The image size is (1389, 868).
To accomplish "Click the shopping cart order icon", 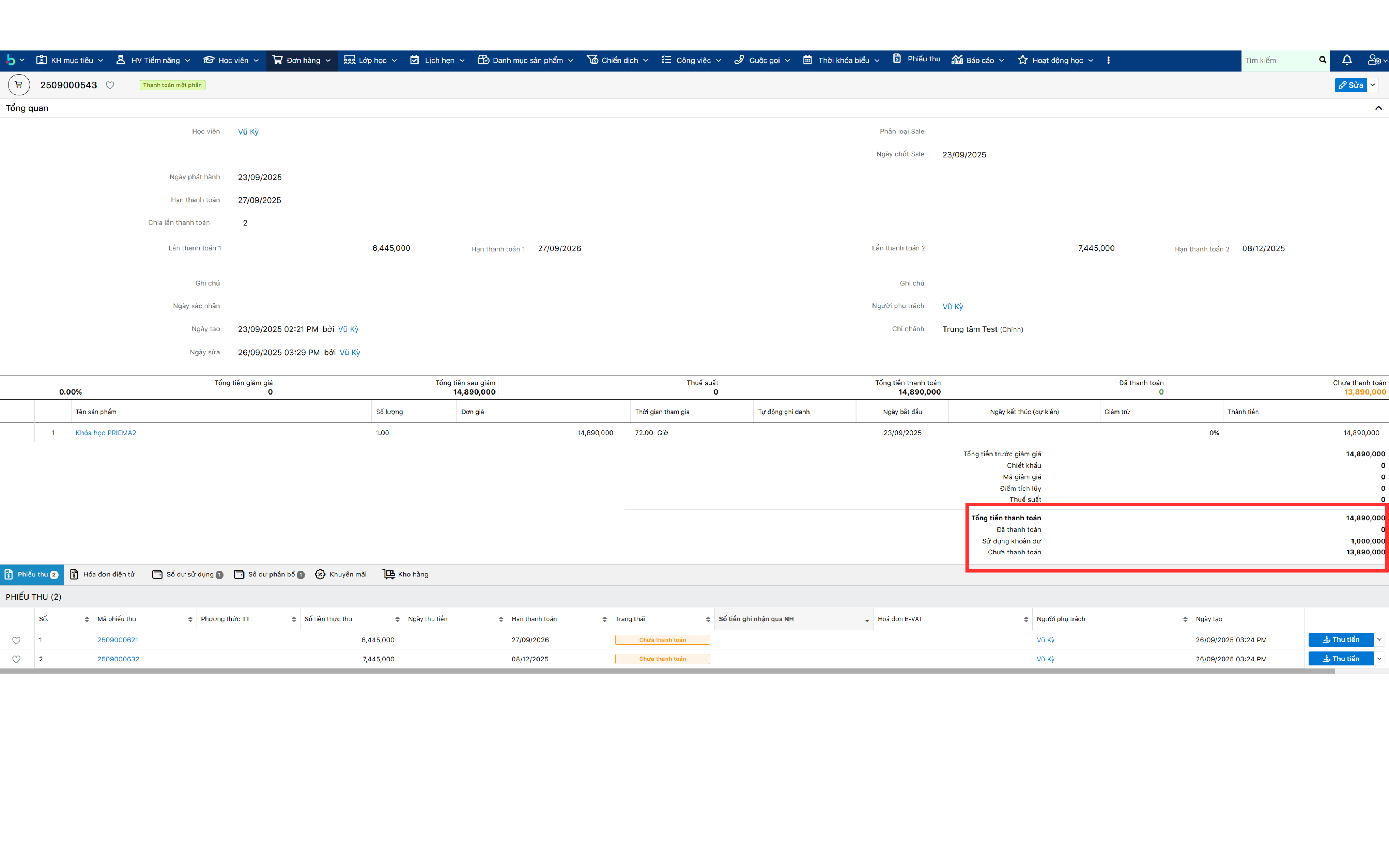I will pos(18,85).
